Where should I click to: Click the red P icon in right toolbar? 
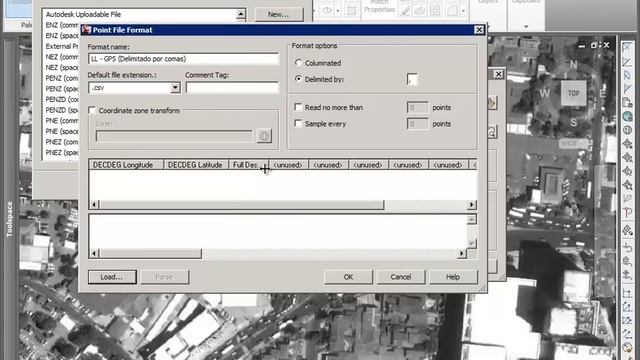(627, 213)
